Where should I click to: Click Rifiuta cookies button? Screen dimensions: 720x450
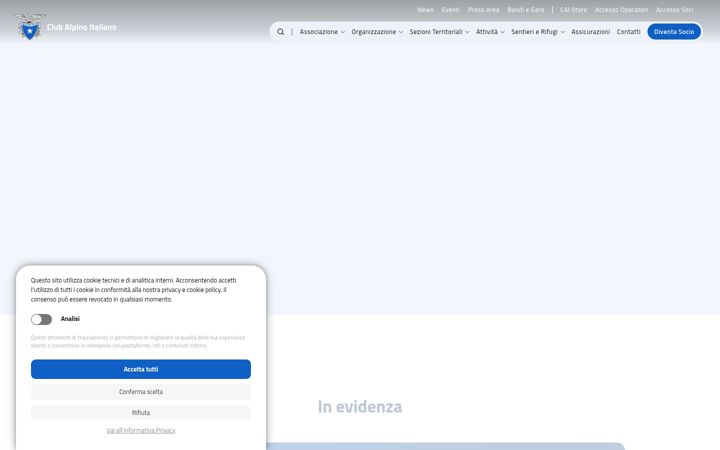141,412
